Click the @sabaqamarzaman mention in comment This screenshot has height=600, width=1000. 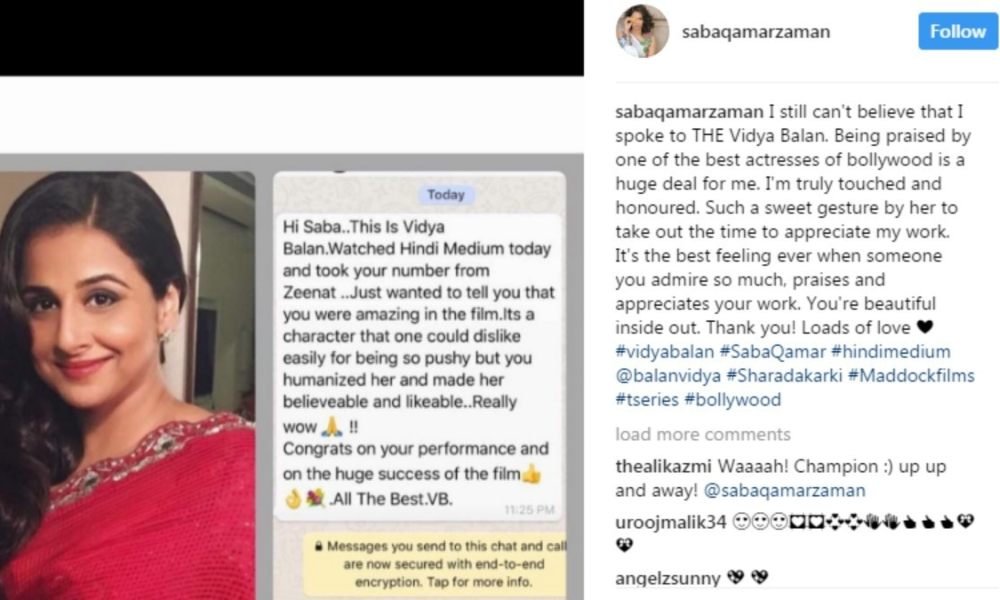pyautogui.click(x=784, y=490)
